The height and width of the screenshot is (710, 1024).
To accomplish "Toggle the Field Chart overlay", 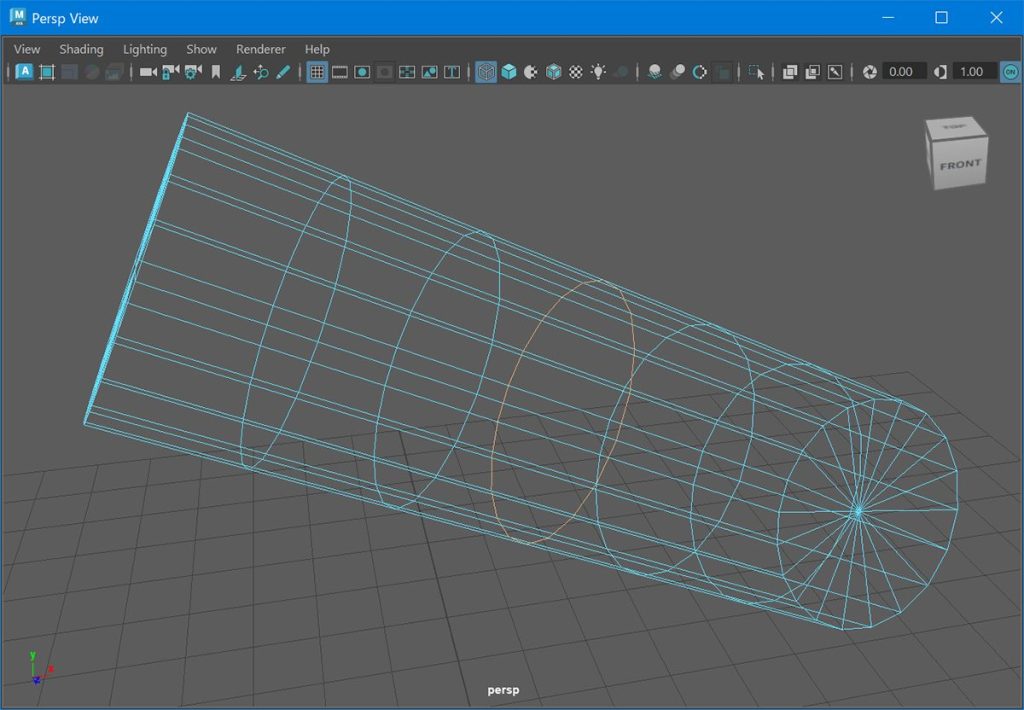I will pyautogui.click(x=407, y=72).
